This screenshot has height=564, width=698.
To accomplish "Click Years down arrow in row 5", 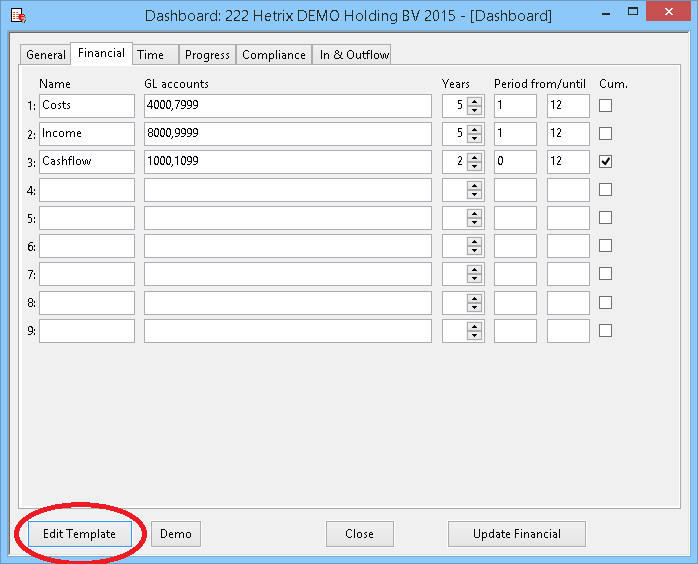I will (475, 223).
